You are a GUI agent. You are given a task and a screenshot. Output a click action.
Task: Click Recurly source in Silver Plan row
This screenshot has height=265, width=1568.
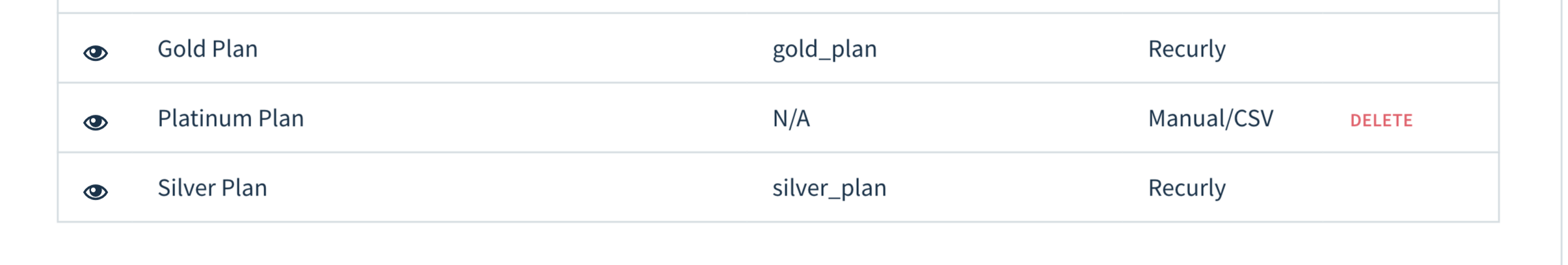(1187, 188)
